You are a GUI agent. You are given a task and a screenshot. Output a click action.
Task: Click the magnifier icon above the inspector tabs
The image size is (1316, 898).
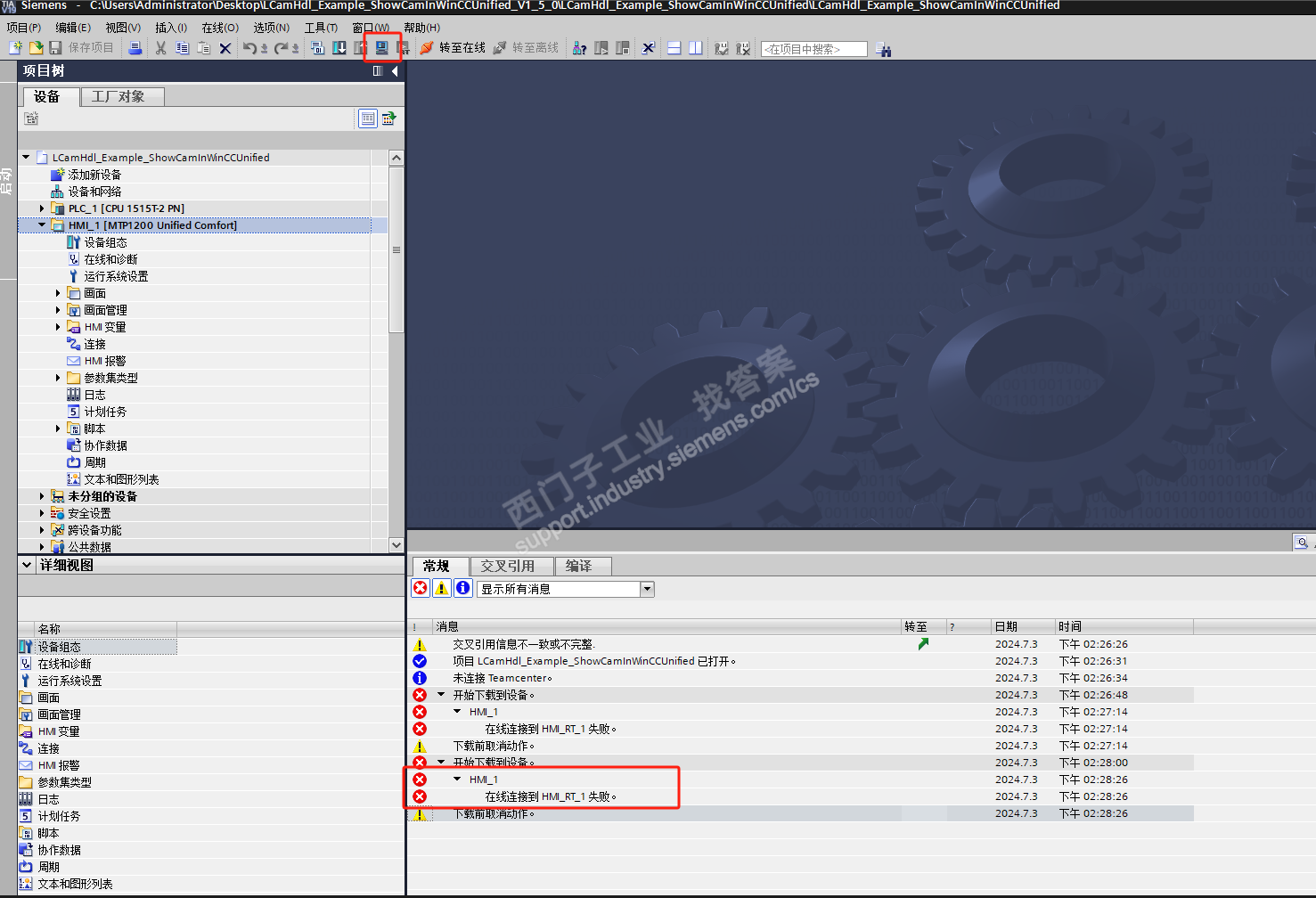(x=1302, y=542)
